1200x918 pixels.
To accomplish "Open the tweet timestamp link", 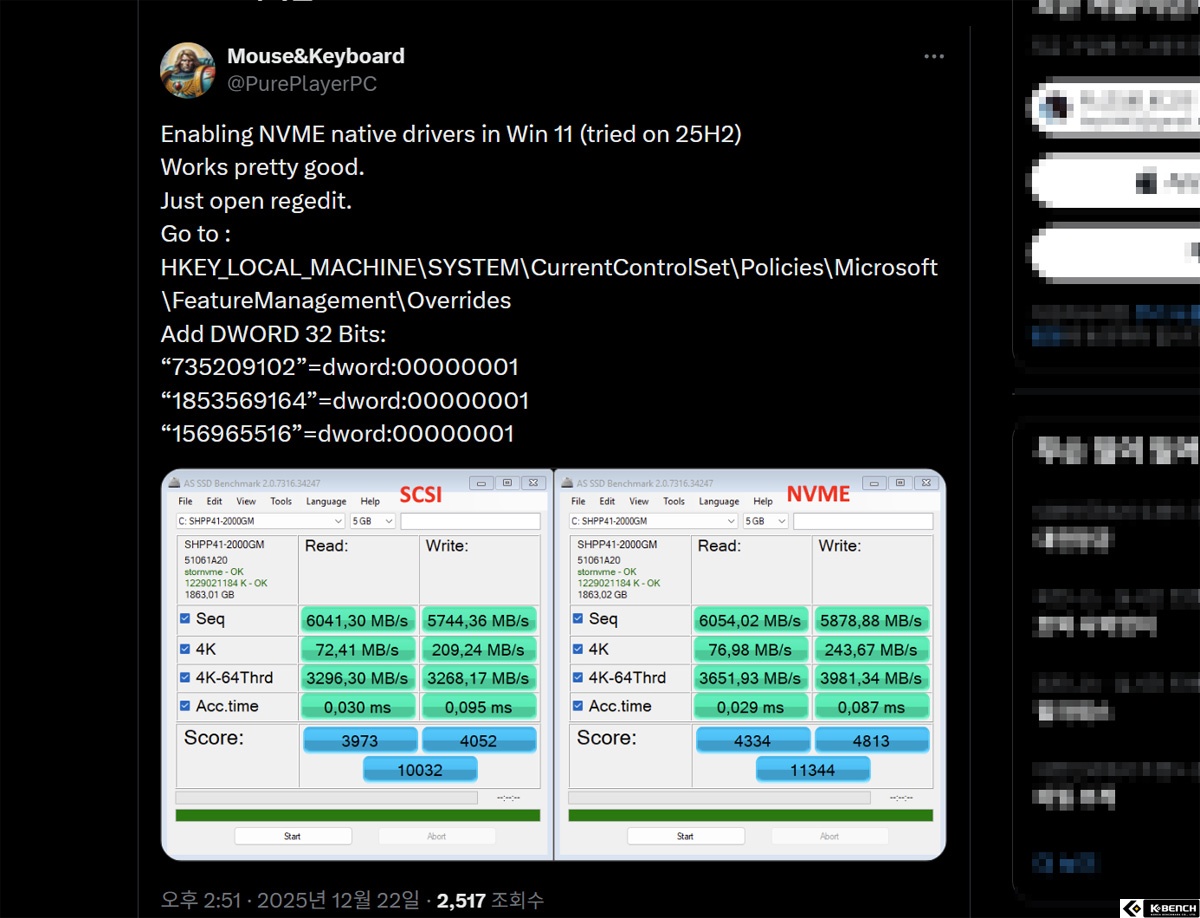I will [291, 900].
